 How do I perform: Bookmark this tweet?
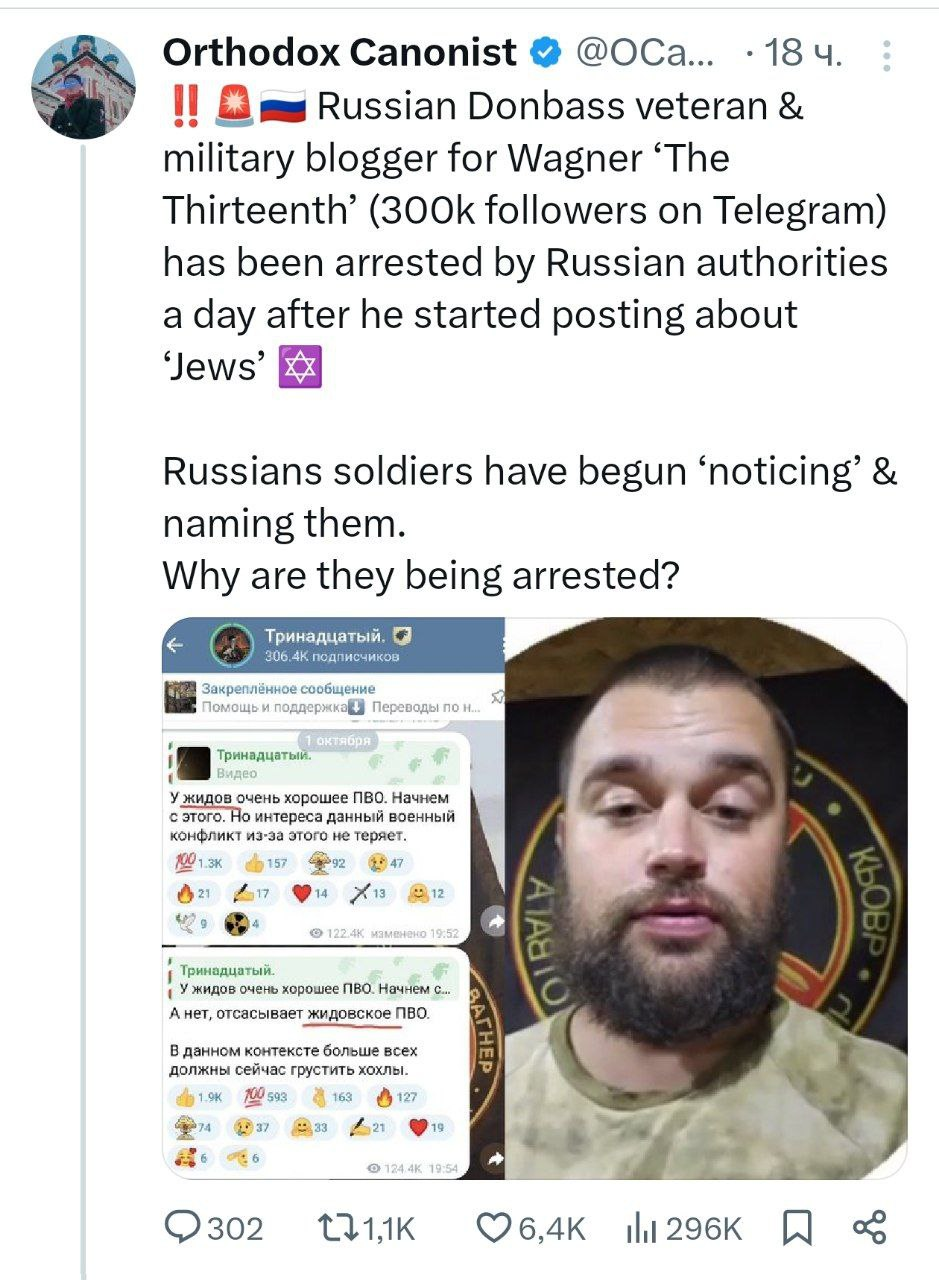(796, 1228)
